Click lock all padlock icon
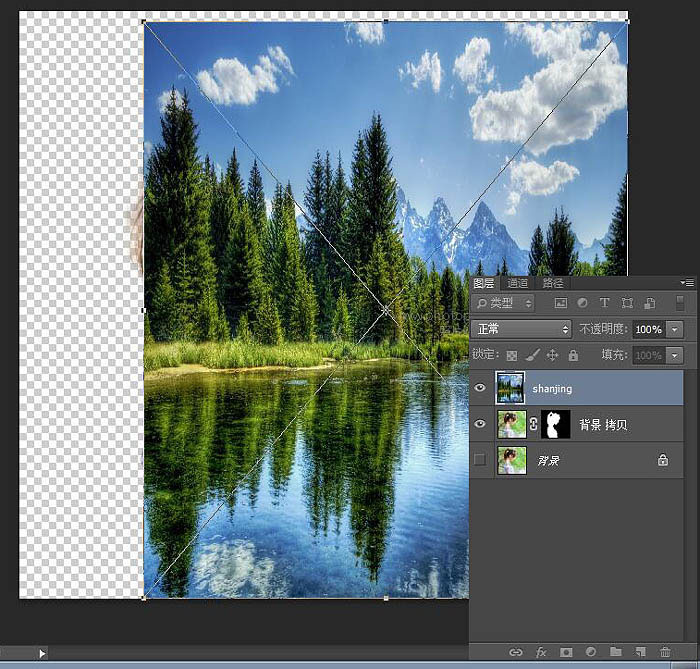 [573, 355]
